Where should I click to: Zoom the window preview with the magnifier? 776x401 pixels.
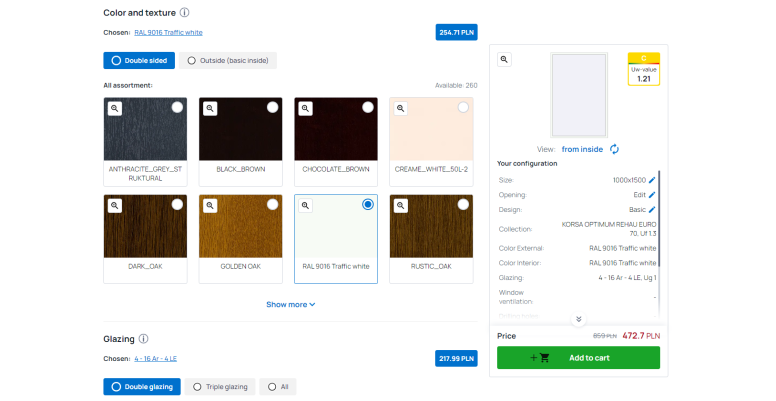[504, 60]
